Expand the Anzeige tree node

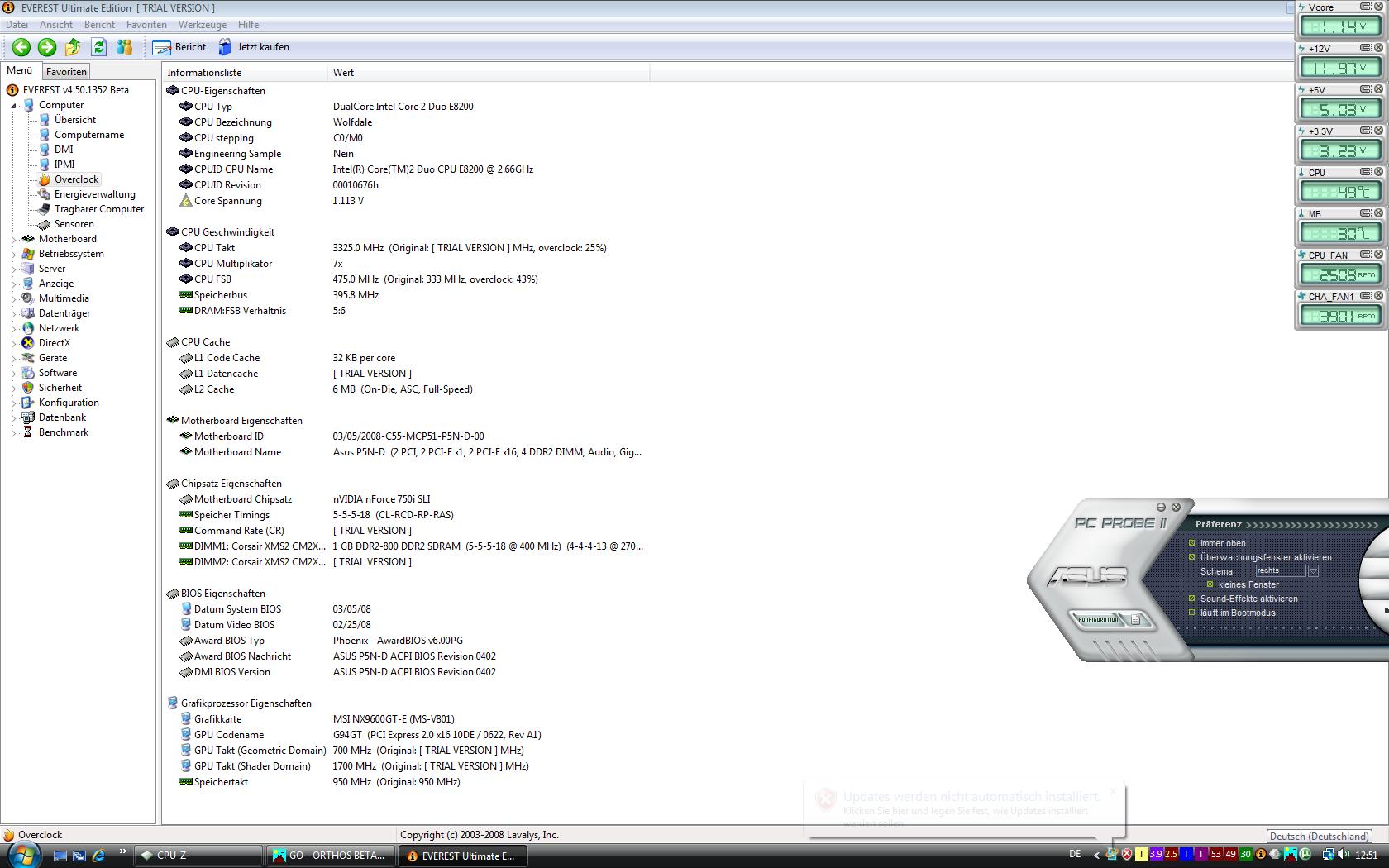tap(14, 284)
